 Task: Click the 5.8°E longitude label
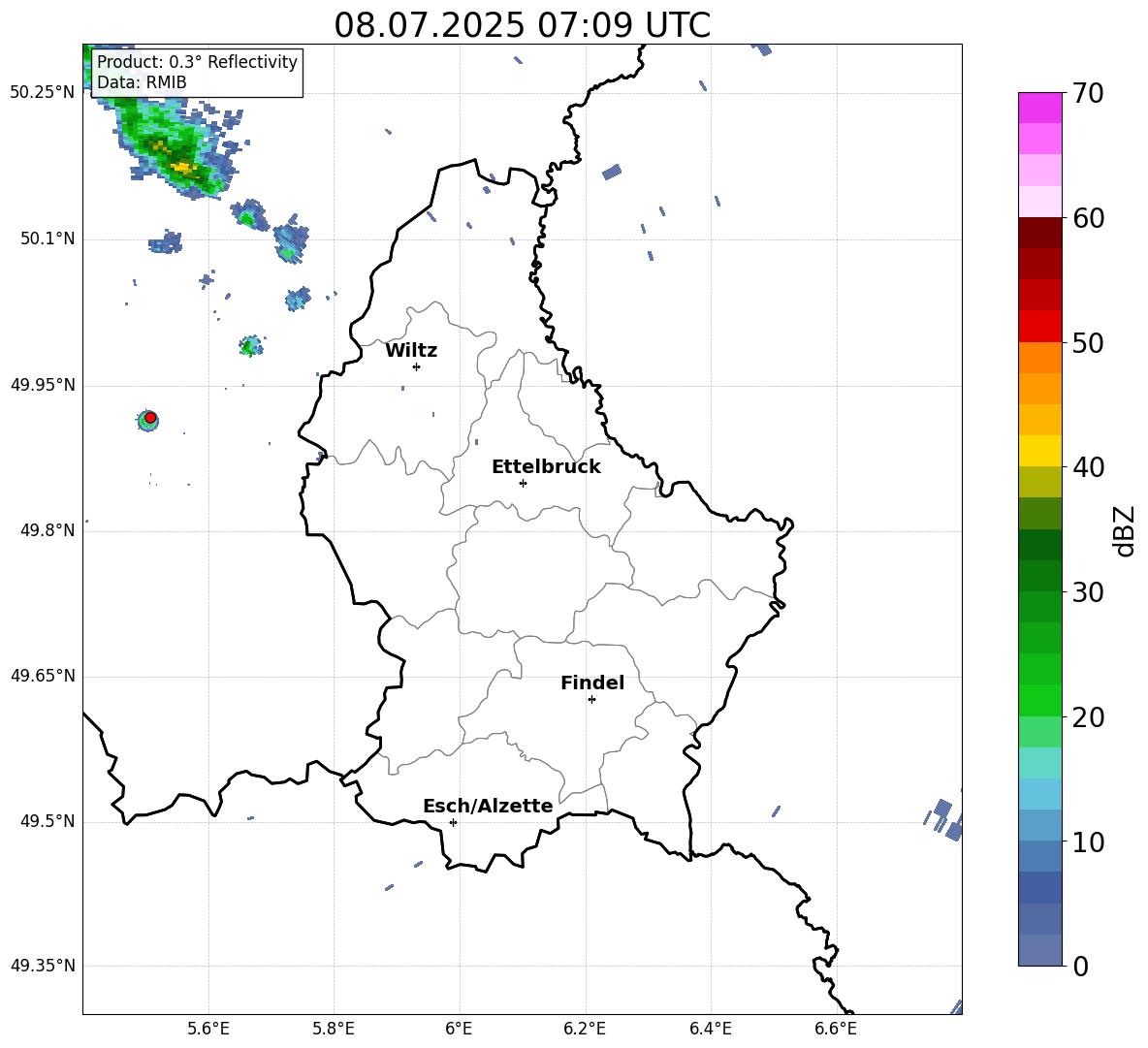334,1029
